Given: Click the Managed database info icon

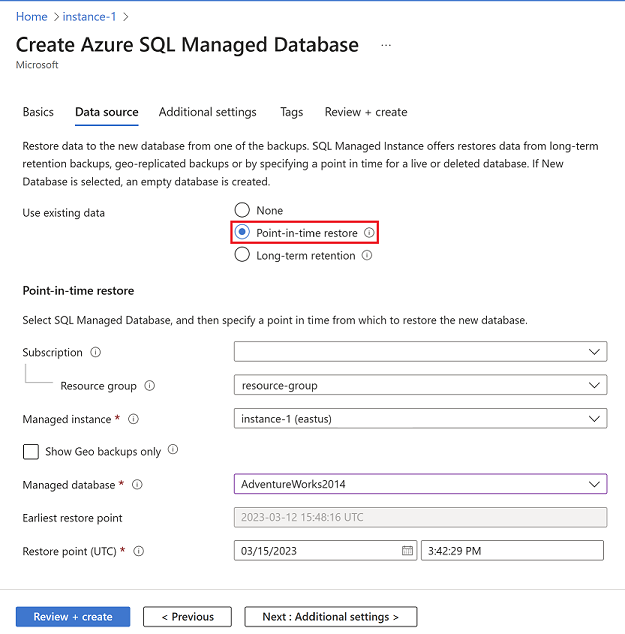Looking at the screenshot, I should coord(137,485).
